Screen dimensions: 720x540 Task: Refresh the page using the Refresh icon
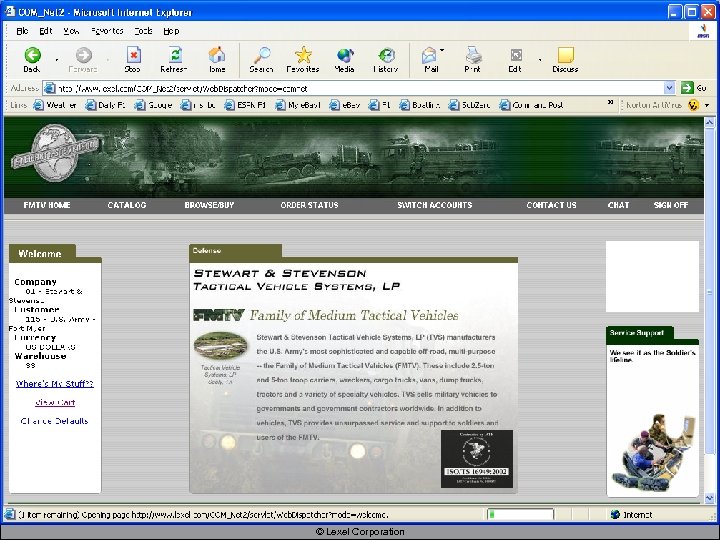coord(175,56)
